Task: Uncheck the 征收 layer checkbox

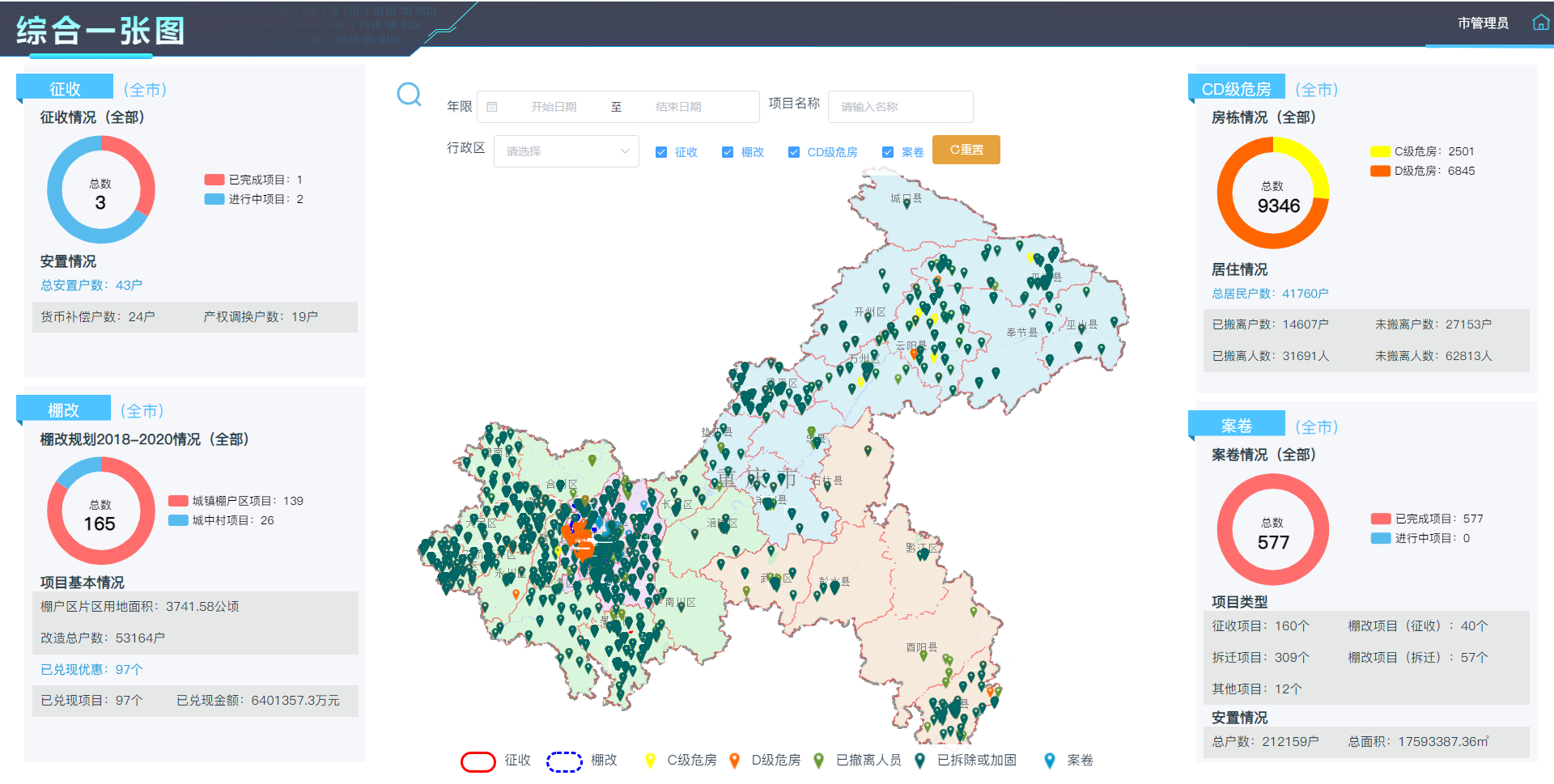Action: (661, 152)
